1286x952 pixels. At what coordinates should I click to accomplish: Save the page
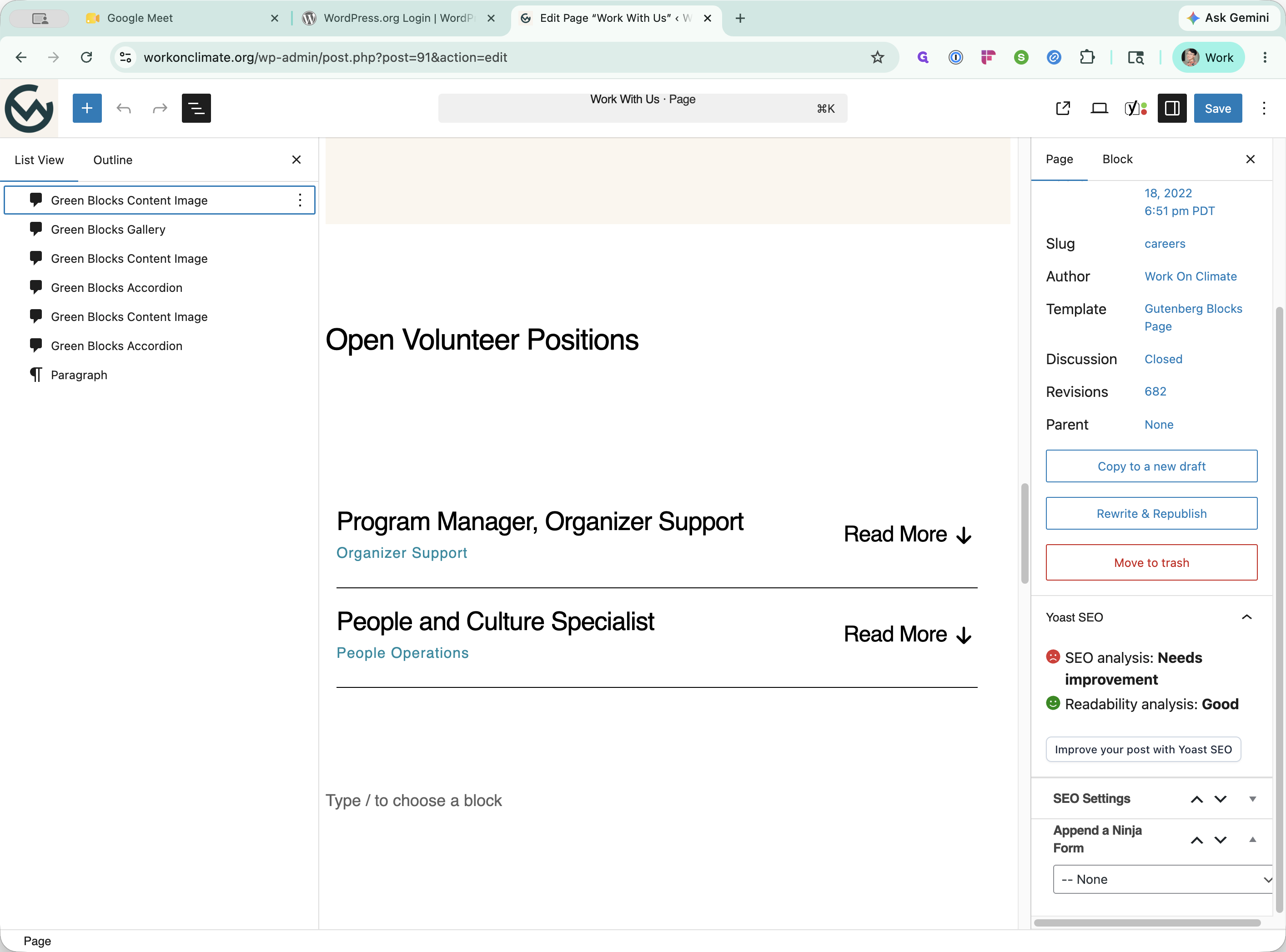point(1217,108)
